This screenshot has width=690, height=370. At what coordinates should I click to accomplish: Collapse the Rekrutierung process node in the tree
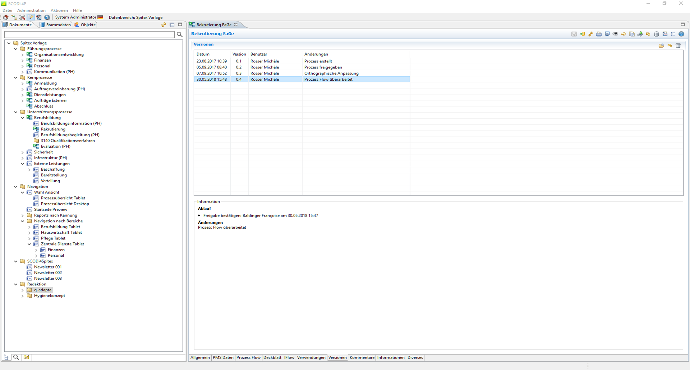tap(22, 118)
